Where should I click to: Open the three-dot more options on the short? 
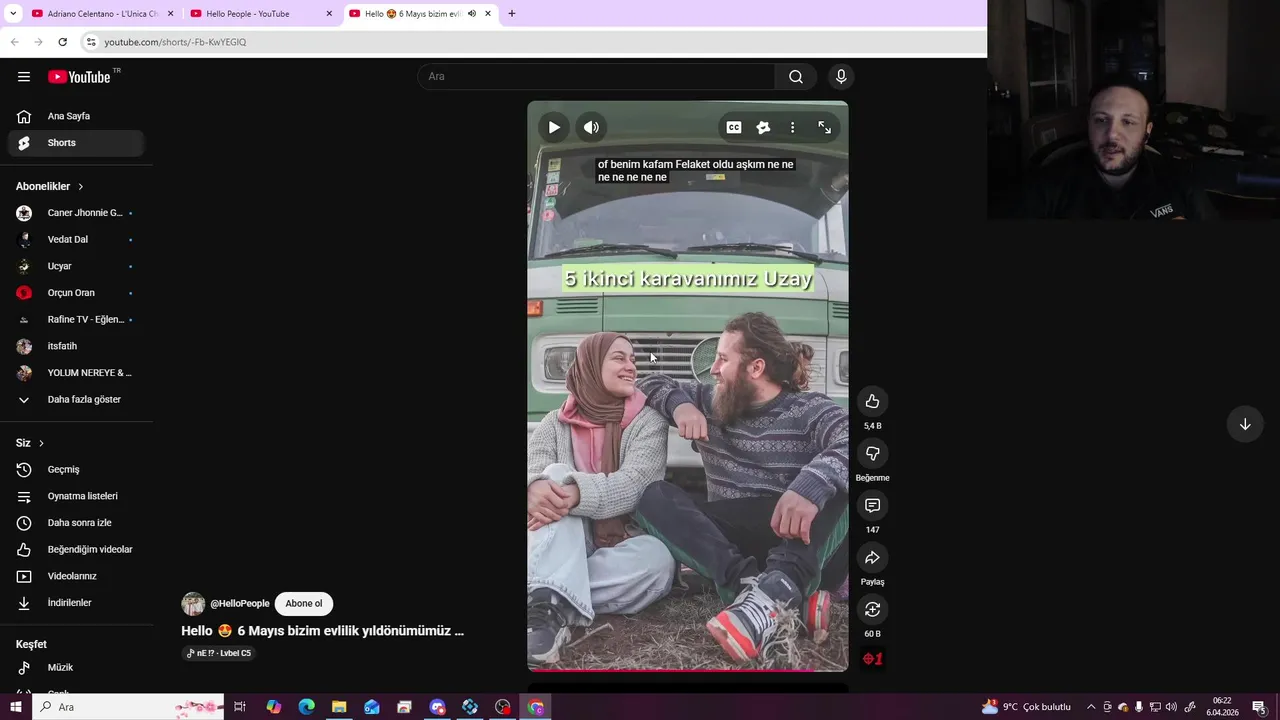[792, 127]
